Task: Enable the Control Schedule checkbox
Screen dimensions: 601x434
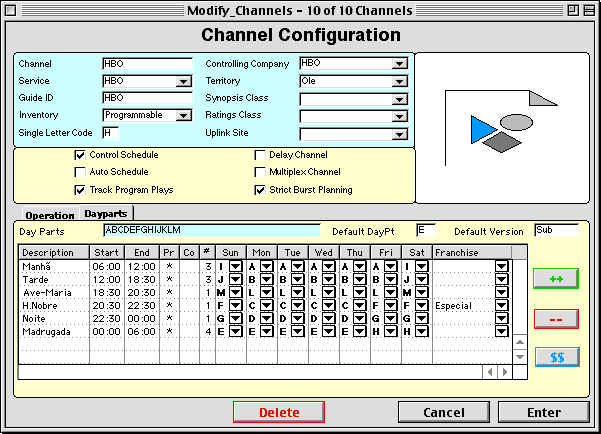Action: 80,155
